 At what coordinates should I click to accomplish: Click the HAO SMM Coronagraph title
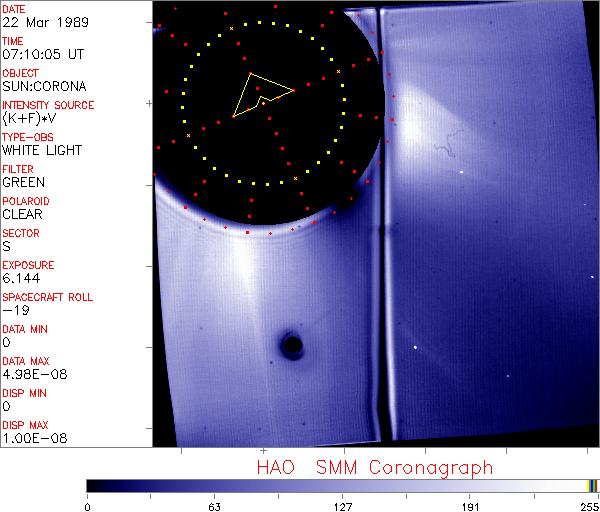coord(375,467)
